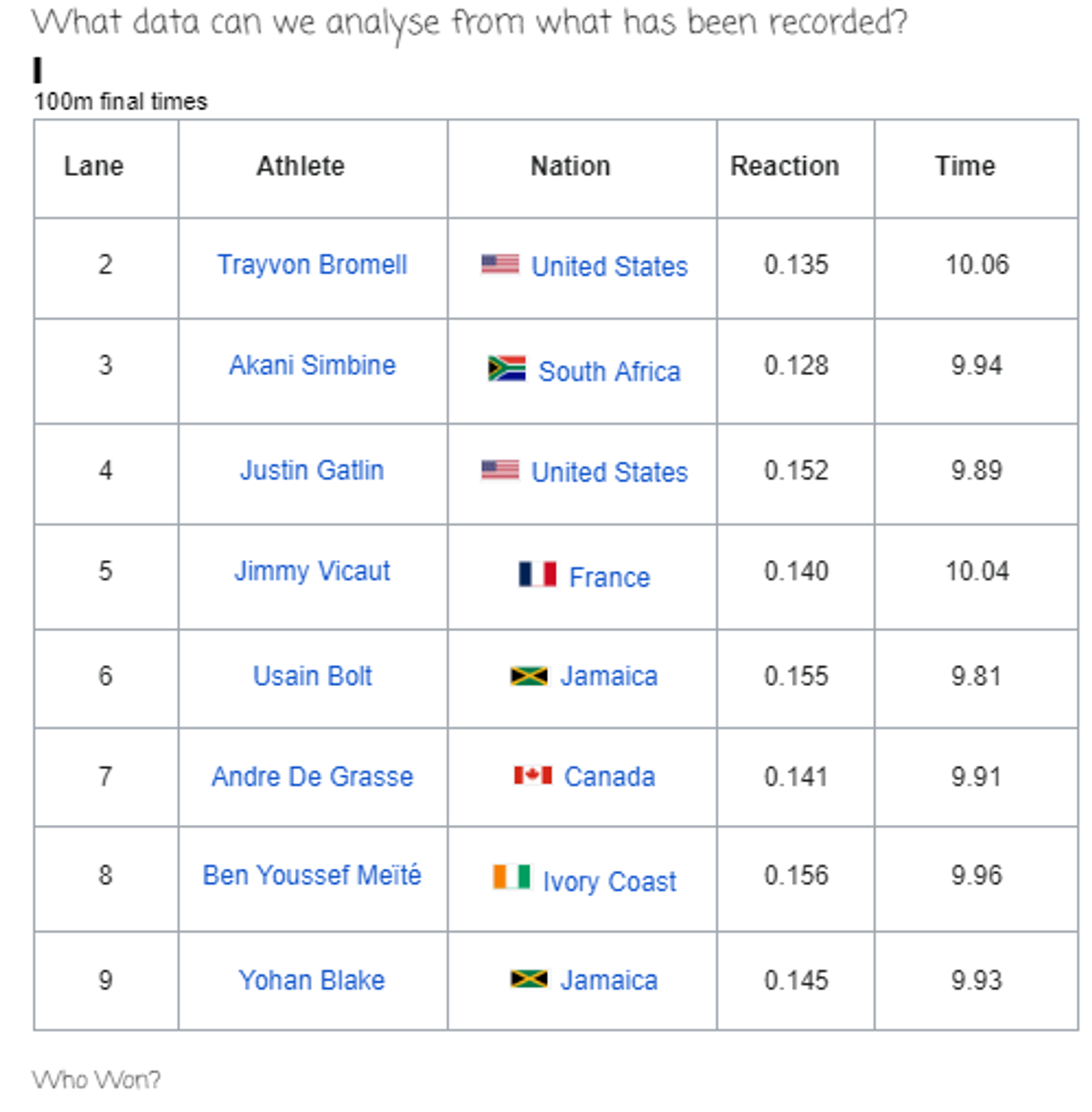Click the Jamaica flag in Yohan Blake's row
The image size is (1092, 1112).
(529, 979)
